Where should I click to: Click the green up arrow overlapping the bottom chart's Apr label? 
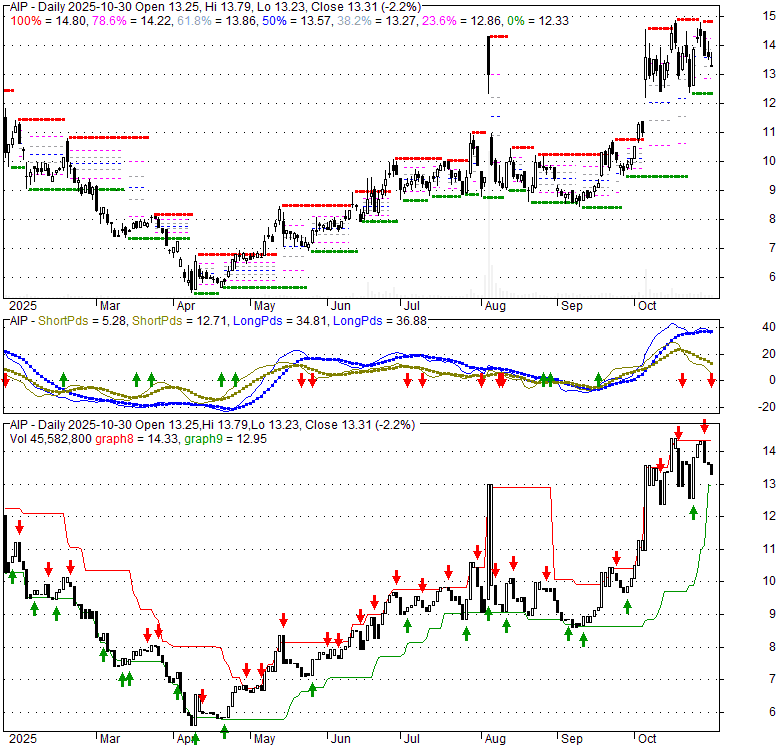(195, 739)
